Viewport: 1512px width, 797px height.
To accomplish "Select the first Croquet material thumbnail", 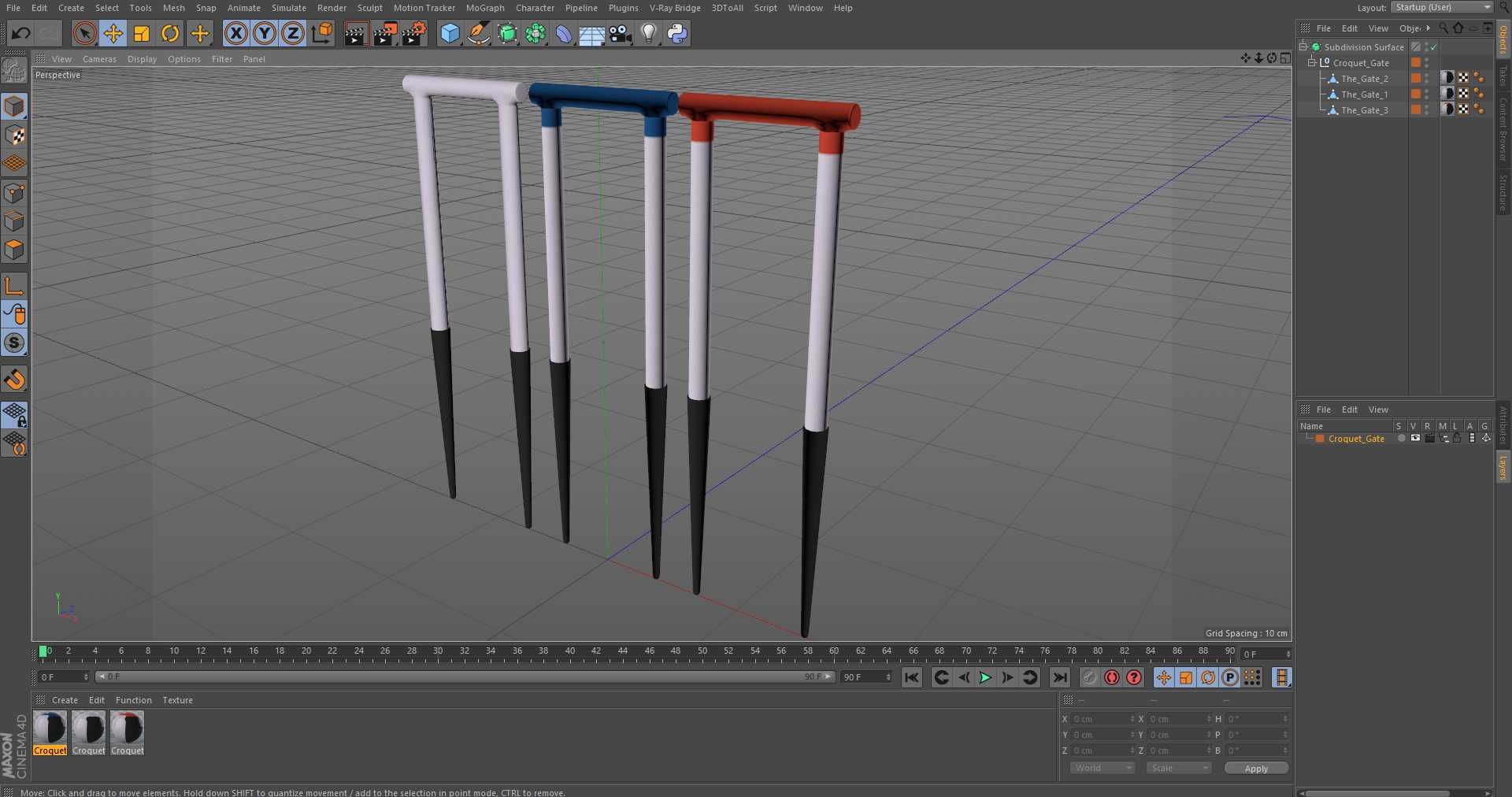I will (x=50, y=728).
